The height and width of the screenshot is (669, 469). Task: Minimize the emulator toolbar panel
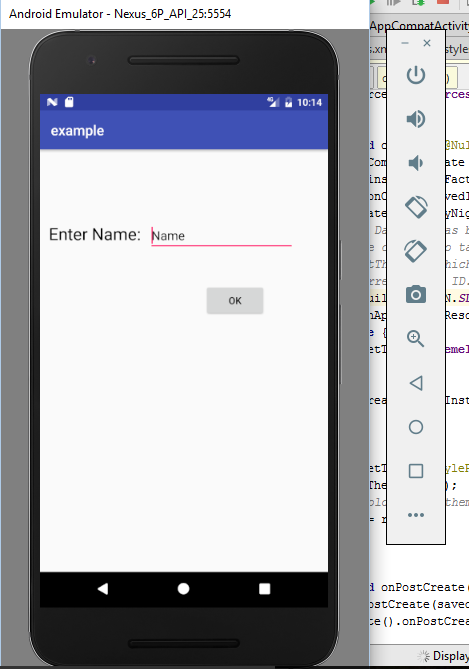(405, 43)
